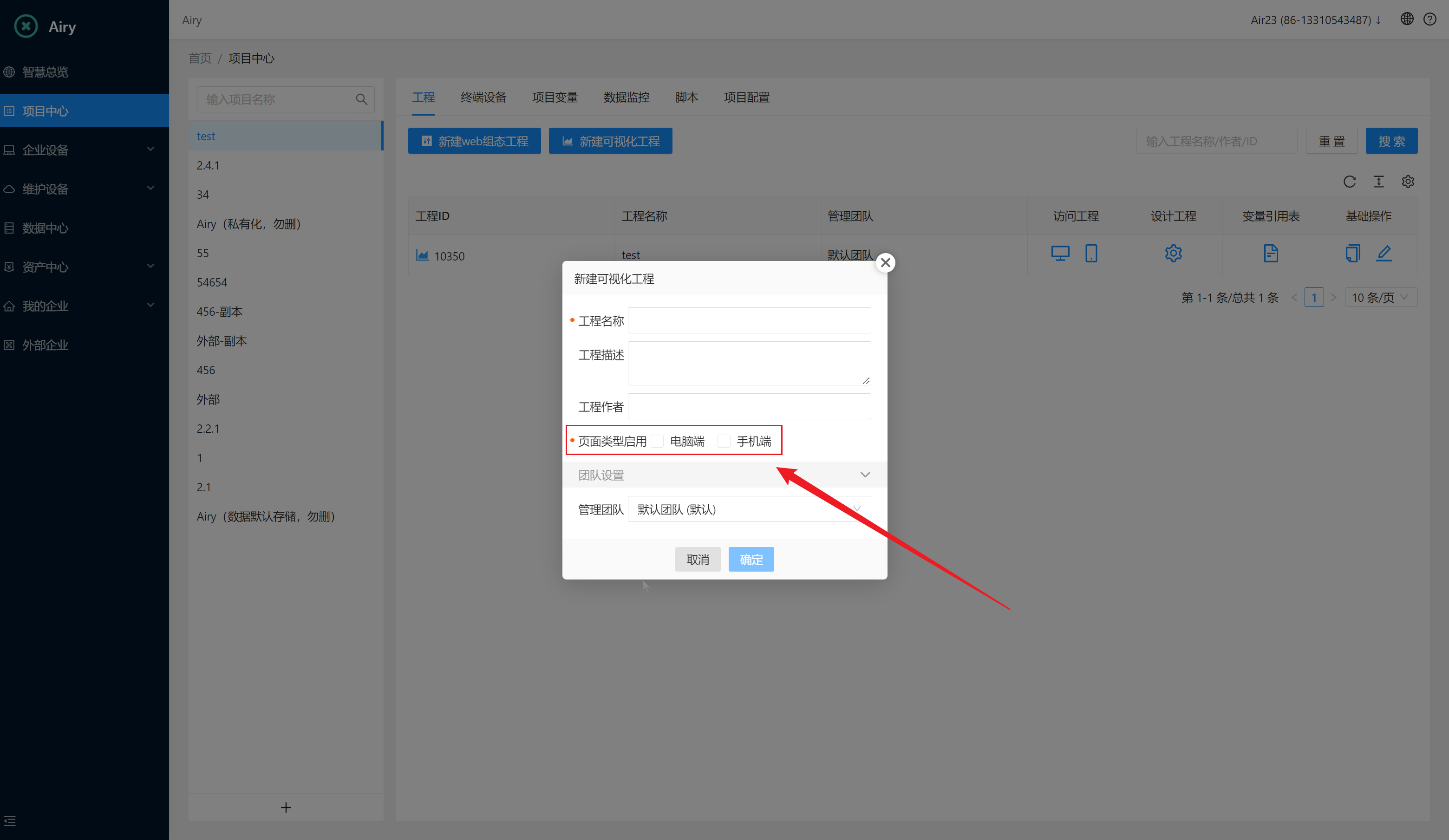
Task: Click 确定 in the dialog
Action: pyautogui.click(x=751, y=559)
